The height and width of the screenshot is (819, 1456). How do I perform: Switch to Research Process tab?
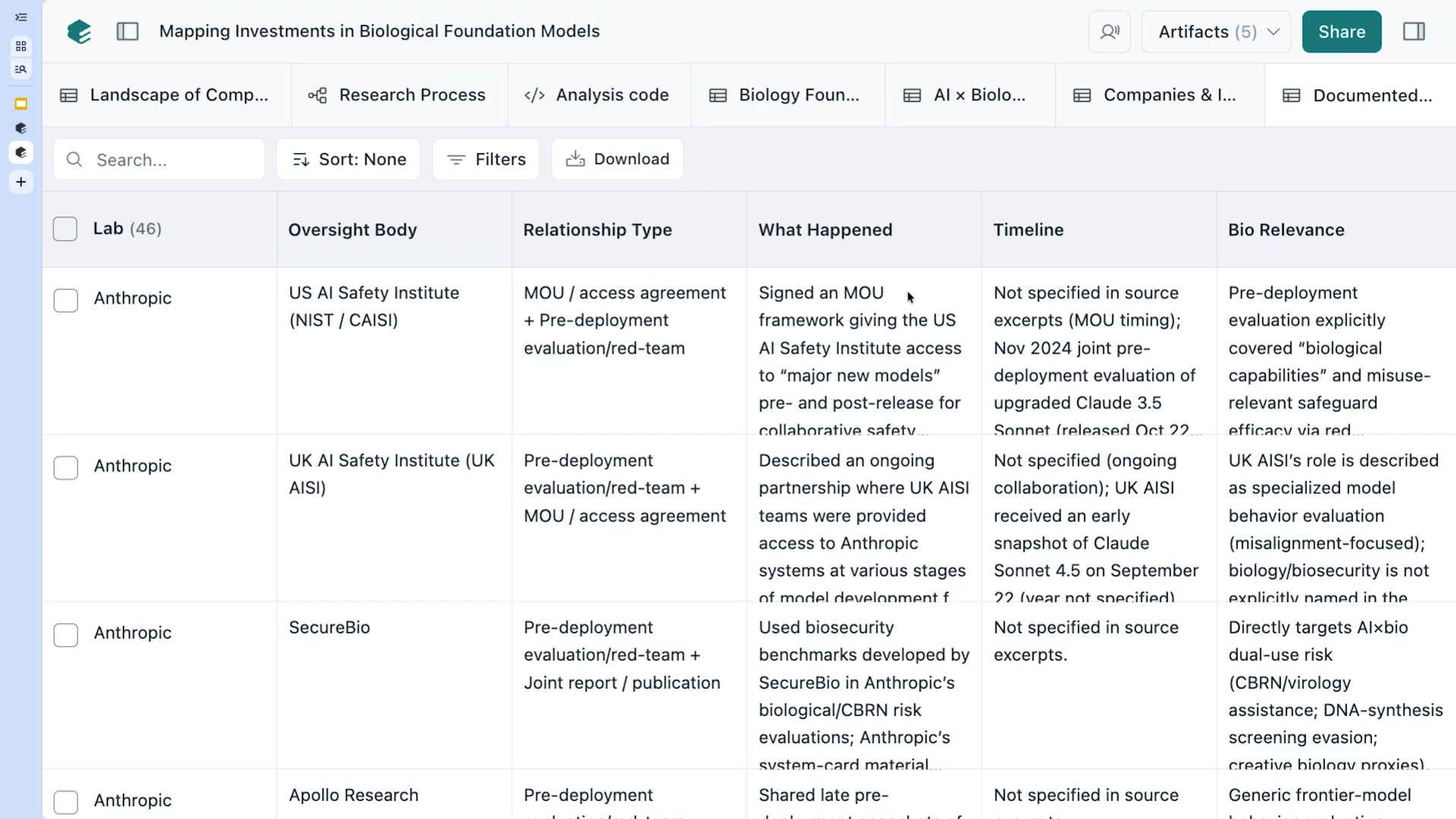(x=400, y=96)
